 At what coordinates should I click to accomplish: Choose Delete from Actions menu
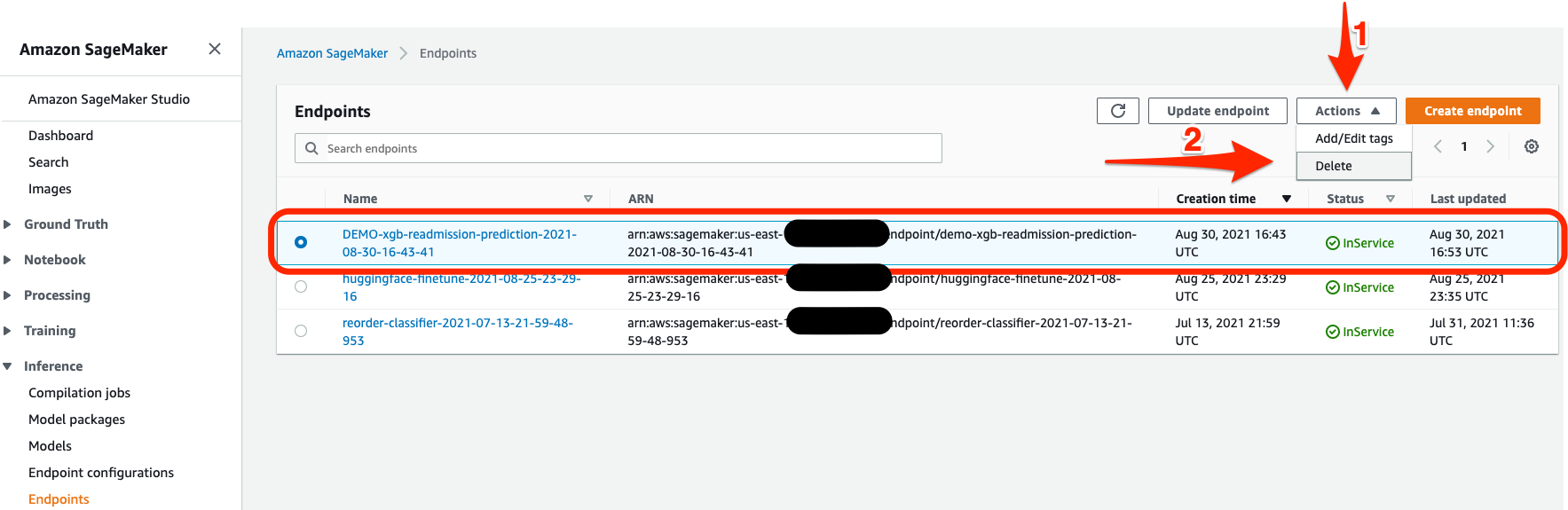1353,166
